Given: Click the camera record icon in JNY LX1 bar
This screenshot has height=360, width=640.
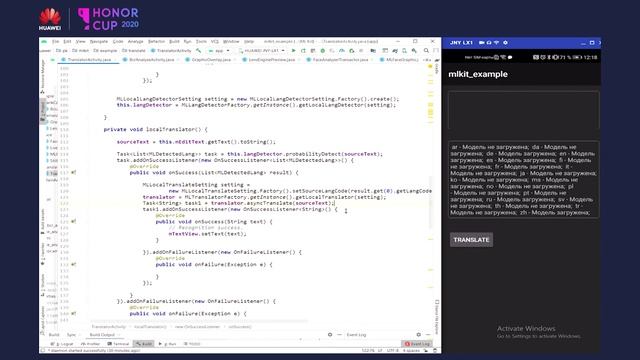Looking at the screenshot, I should 481,42.
